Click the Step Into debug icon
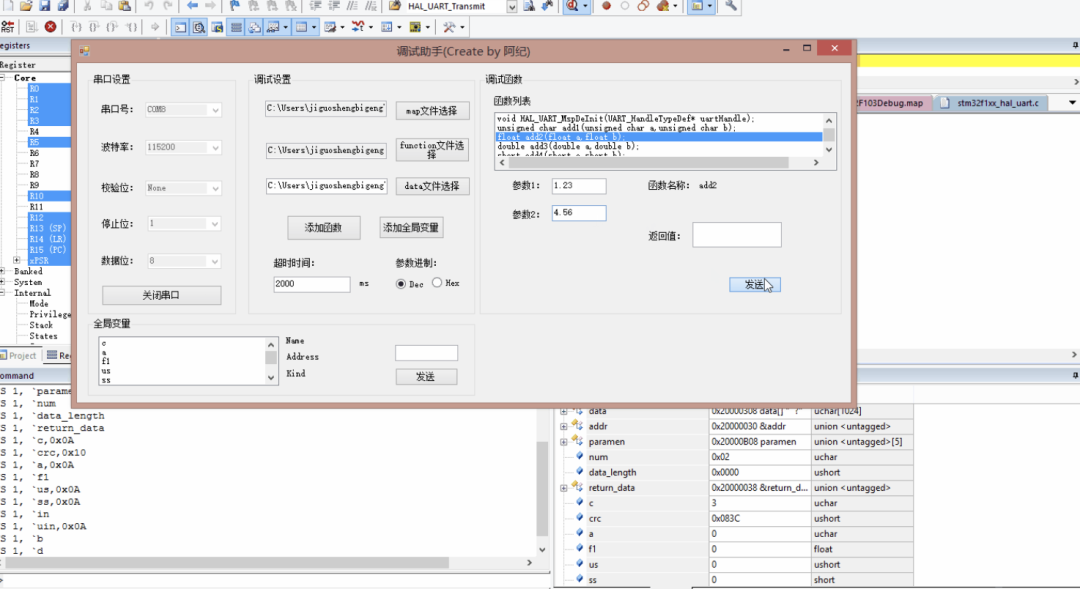Screen dimensions: 1080x589 tap(75, 27)
